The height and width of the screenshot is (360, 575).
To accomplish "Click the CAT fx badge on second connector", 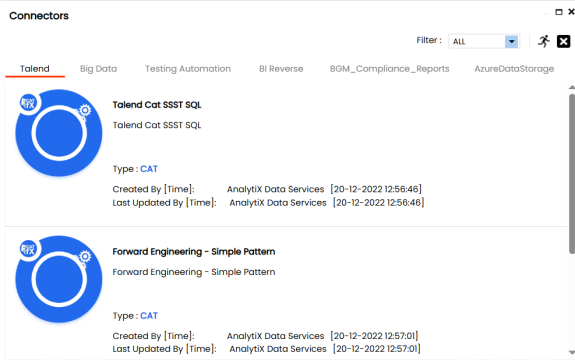I will tap(29, 249).
